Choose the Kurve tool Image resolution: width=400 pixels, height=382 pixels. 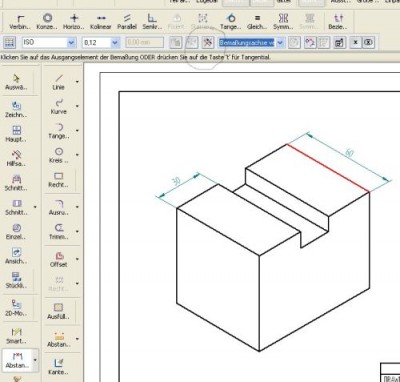point(59,106)
